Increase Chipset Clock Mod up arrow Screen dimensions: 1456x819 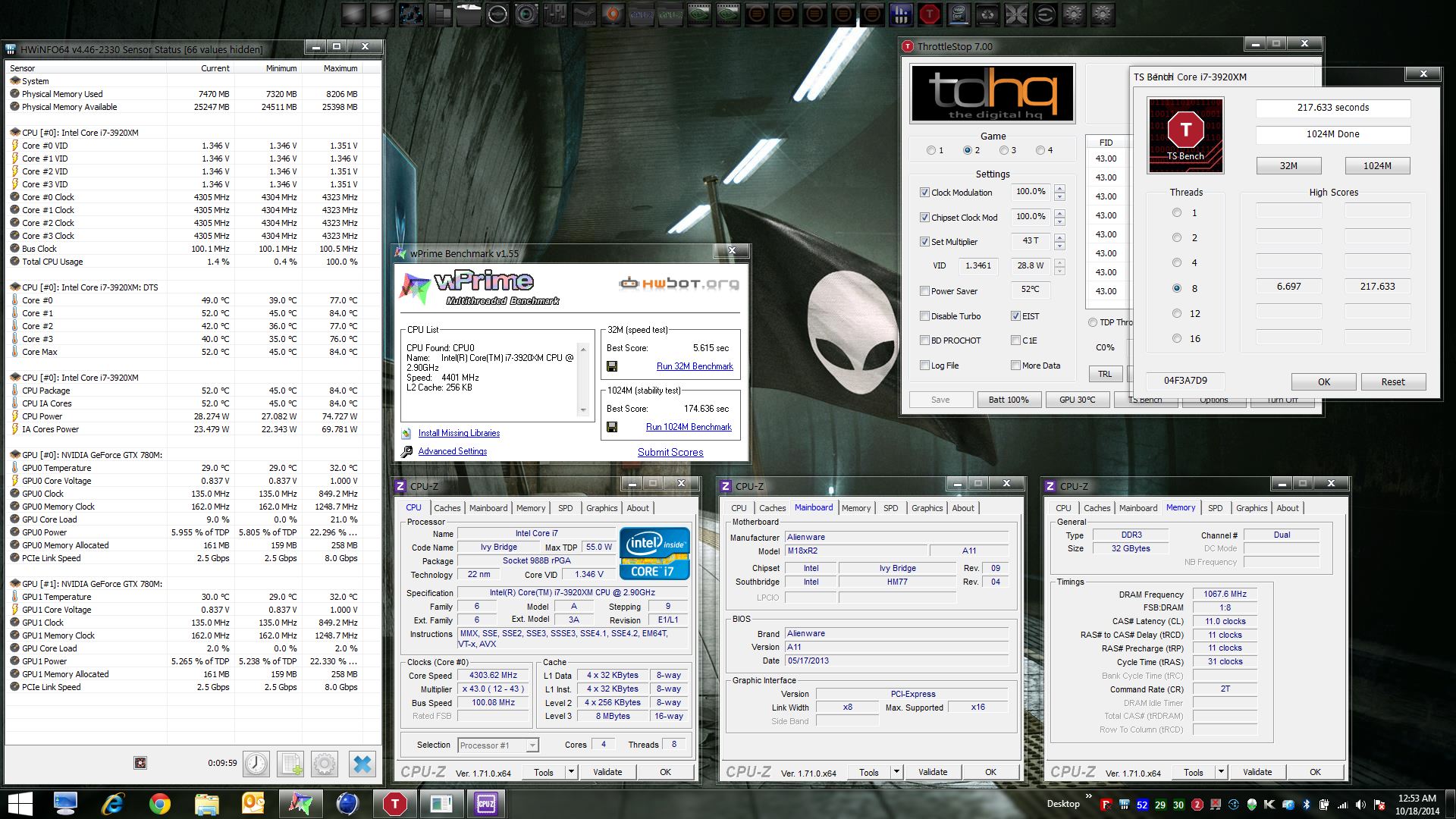1059,213
